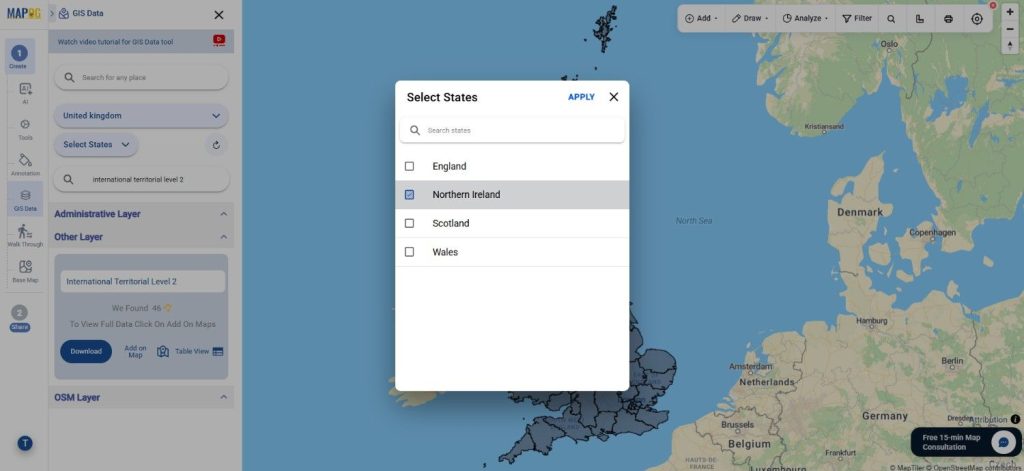Viewport: 1024px width, 471px height.
Task: Open the Create step in sidebar
Action: 19,56
